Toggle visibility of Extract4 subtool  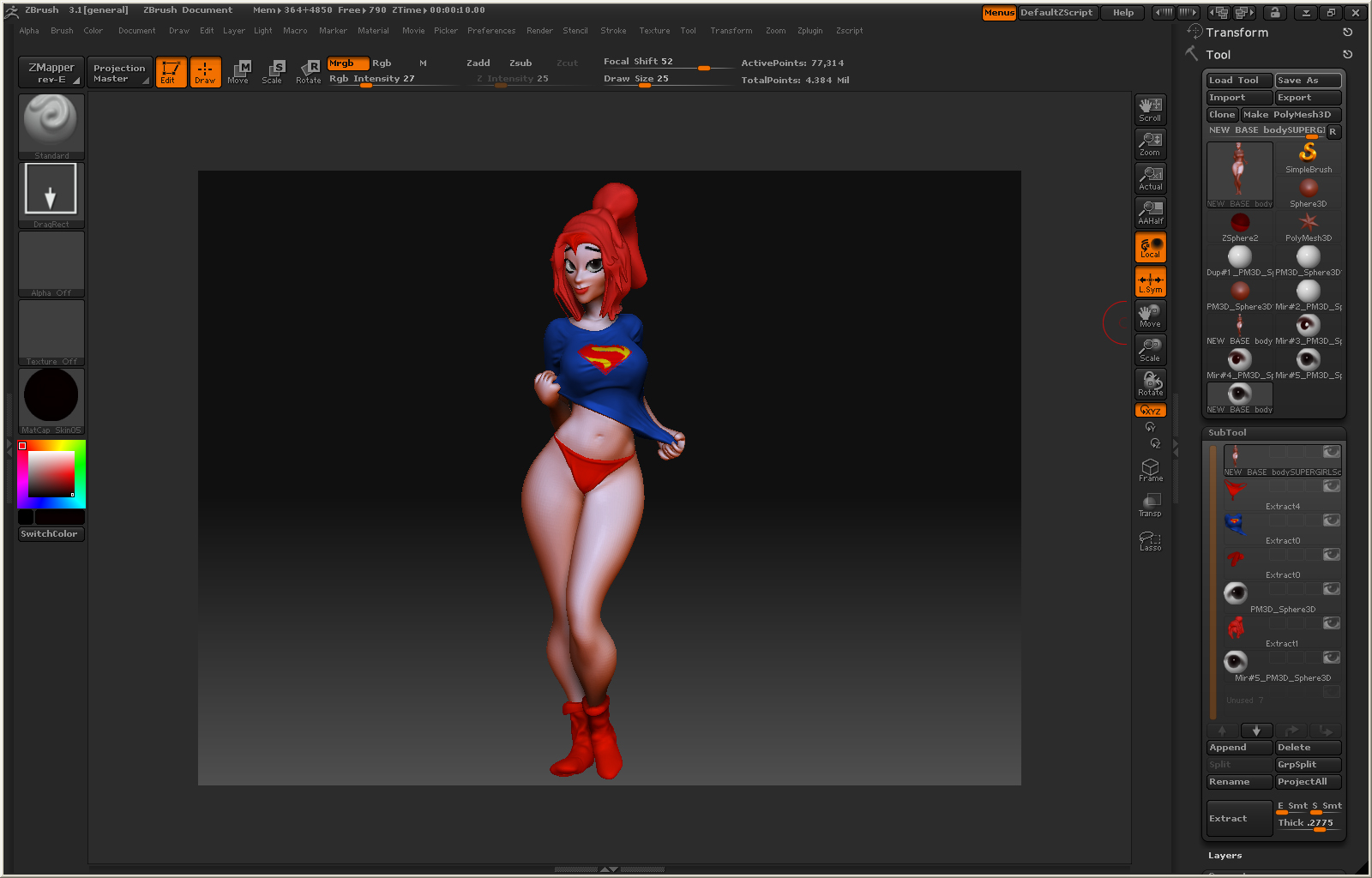tap(1331, 485)
